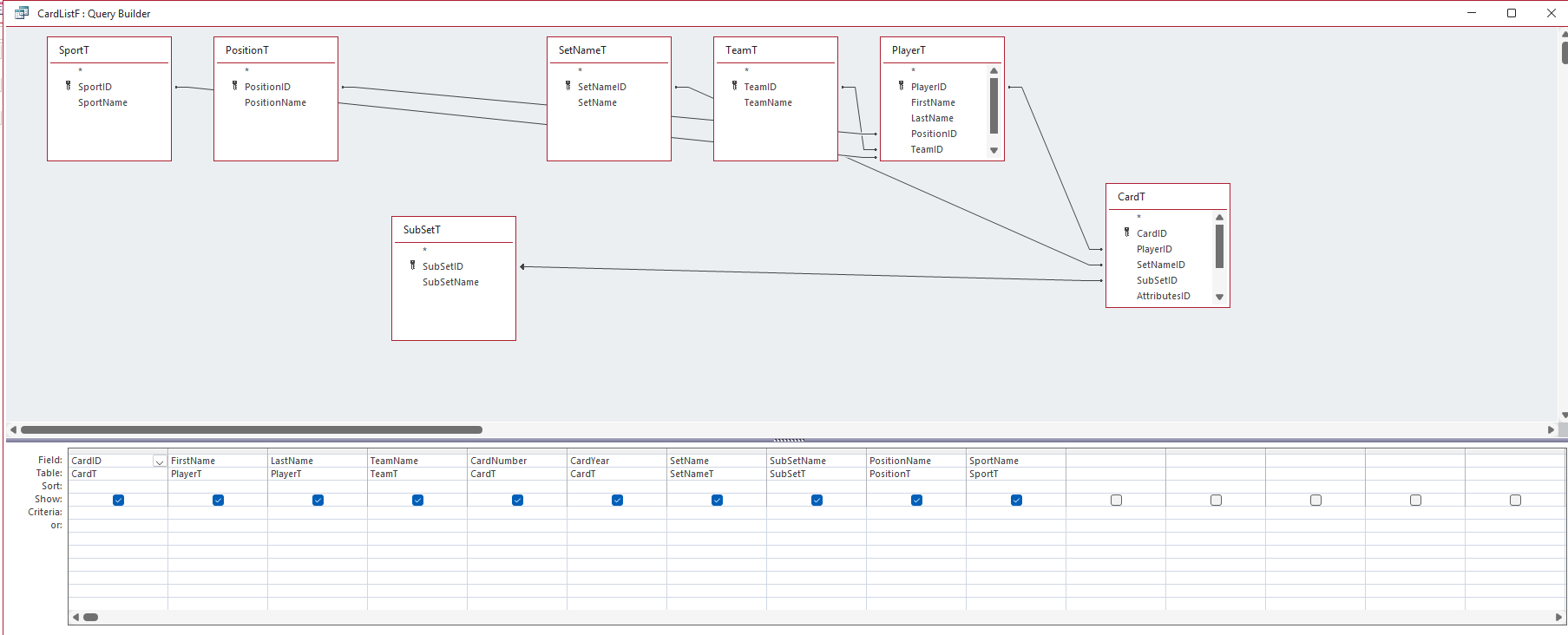Screen dimensions: 1568x635
Task: Click the PositionID primary key icon
Action: pos(235,86)
